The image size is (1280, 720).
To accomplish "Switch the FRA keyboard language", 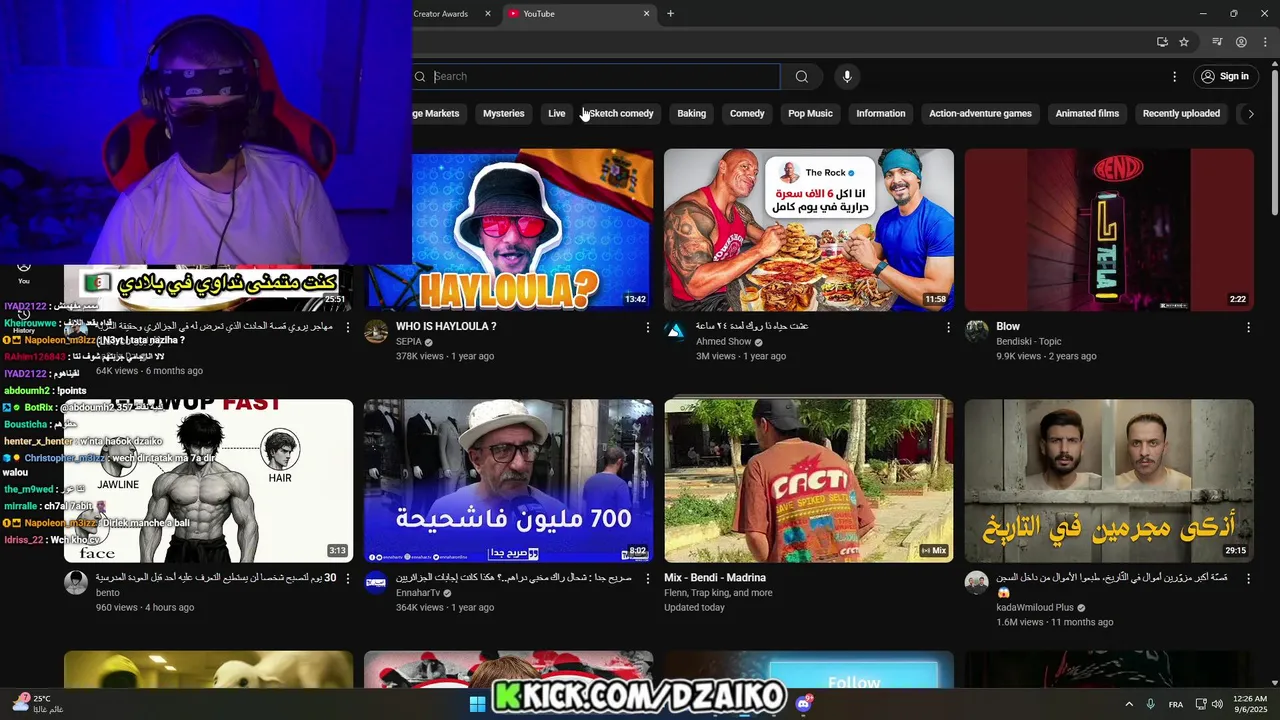I will (1176, 704).
